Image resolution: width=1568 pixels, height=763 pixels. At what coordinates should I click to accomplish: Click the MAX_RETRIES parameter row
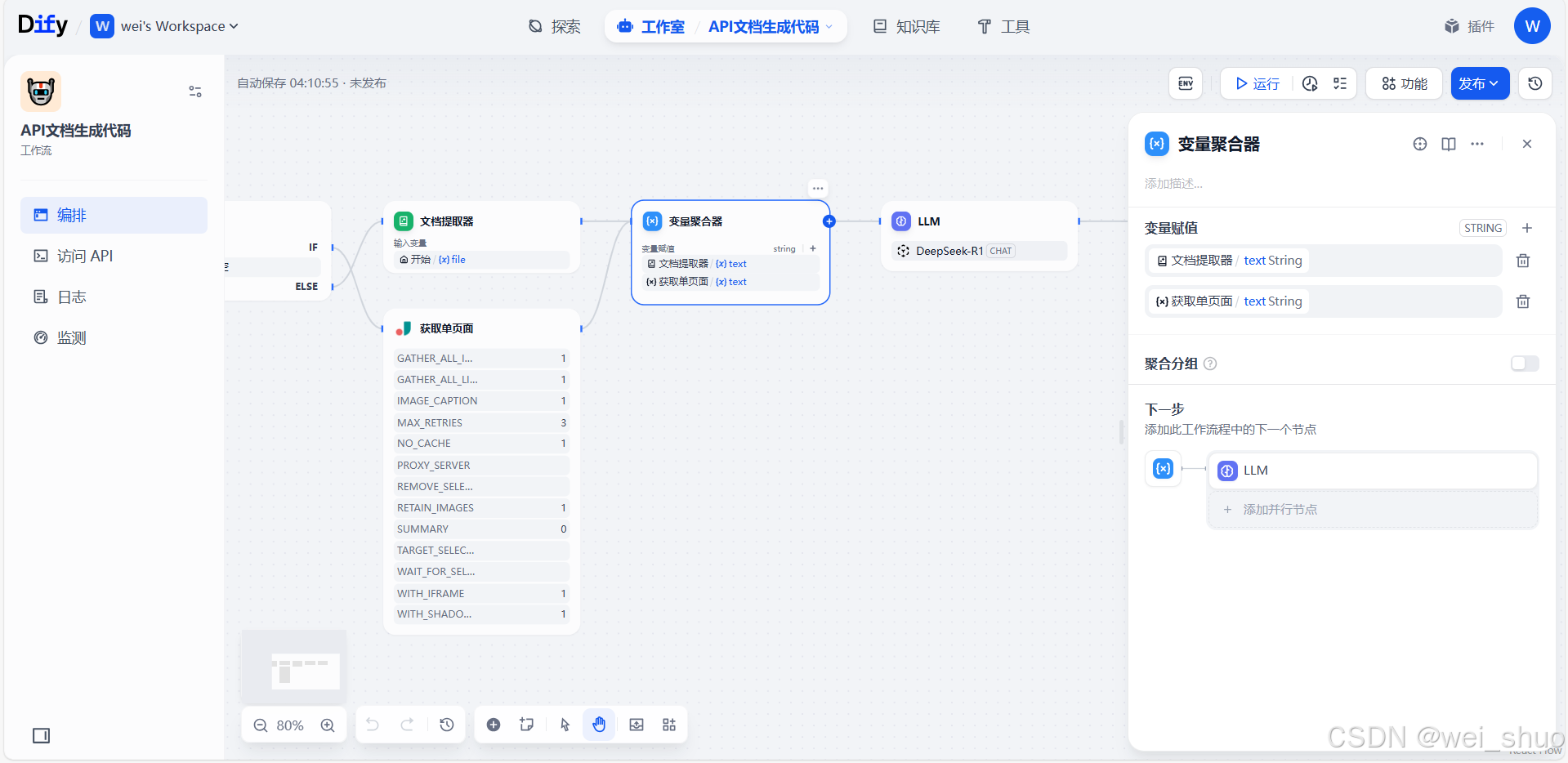coord(481,422)
